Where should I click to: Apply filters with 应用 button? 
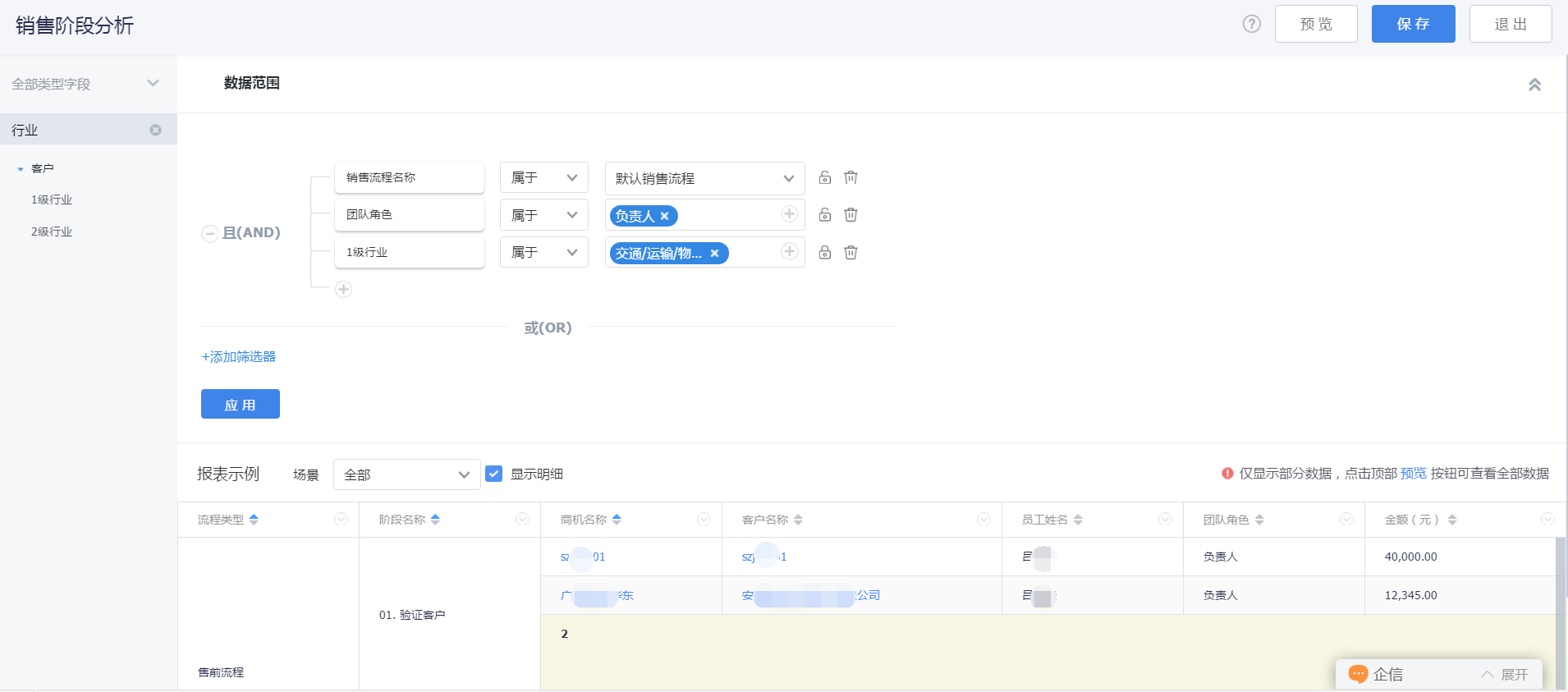pyautogui.click(x=241, y=404)
